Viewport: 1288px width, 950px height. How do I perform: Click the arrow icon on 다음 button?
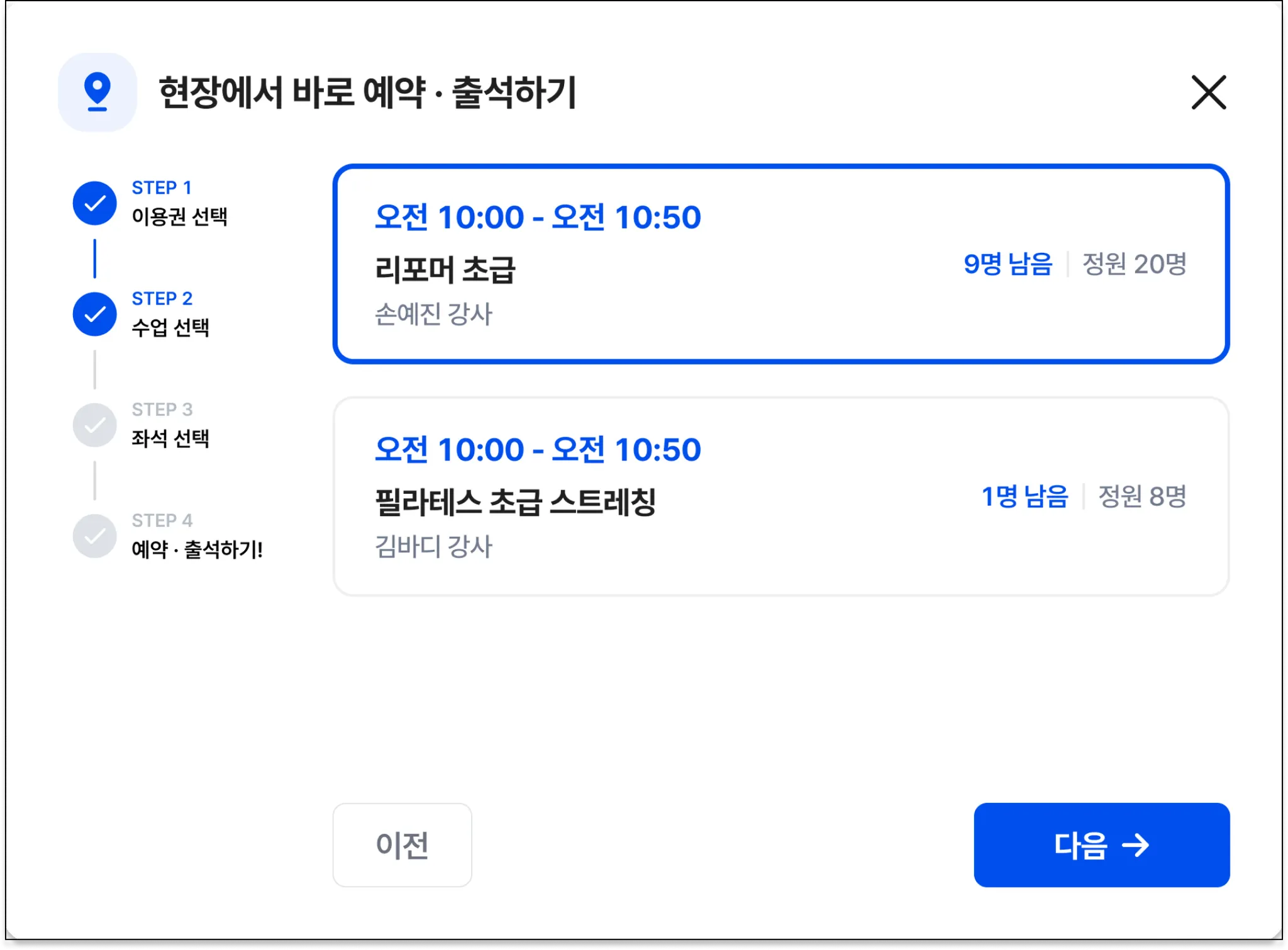(1136, 845)
